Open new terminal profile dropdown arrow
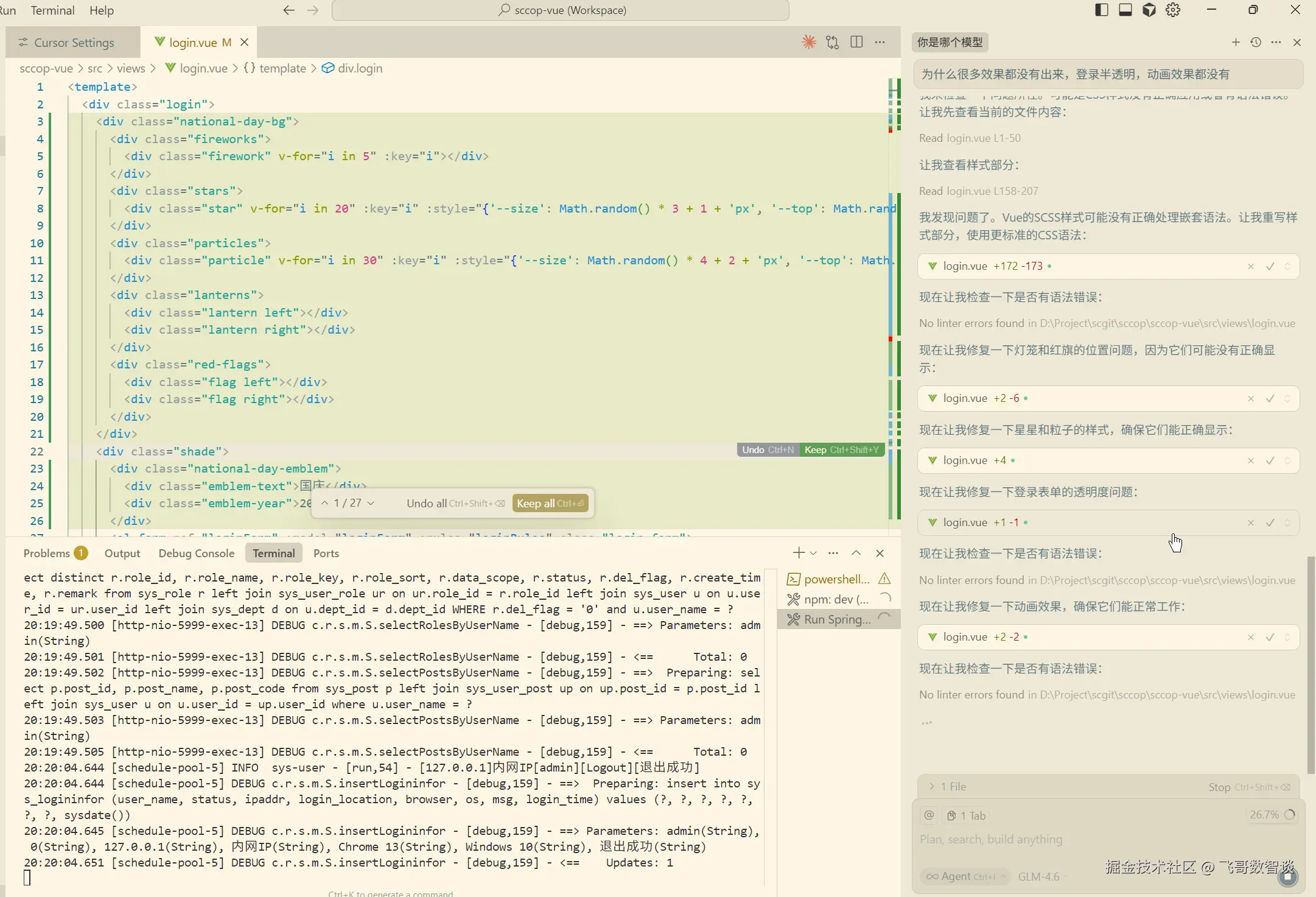The height and width of the screenshot is (897, 1316). point(813,553)
